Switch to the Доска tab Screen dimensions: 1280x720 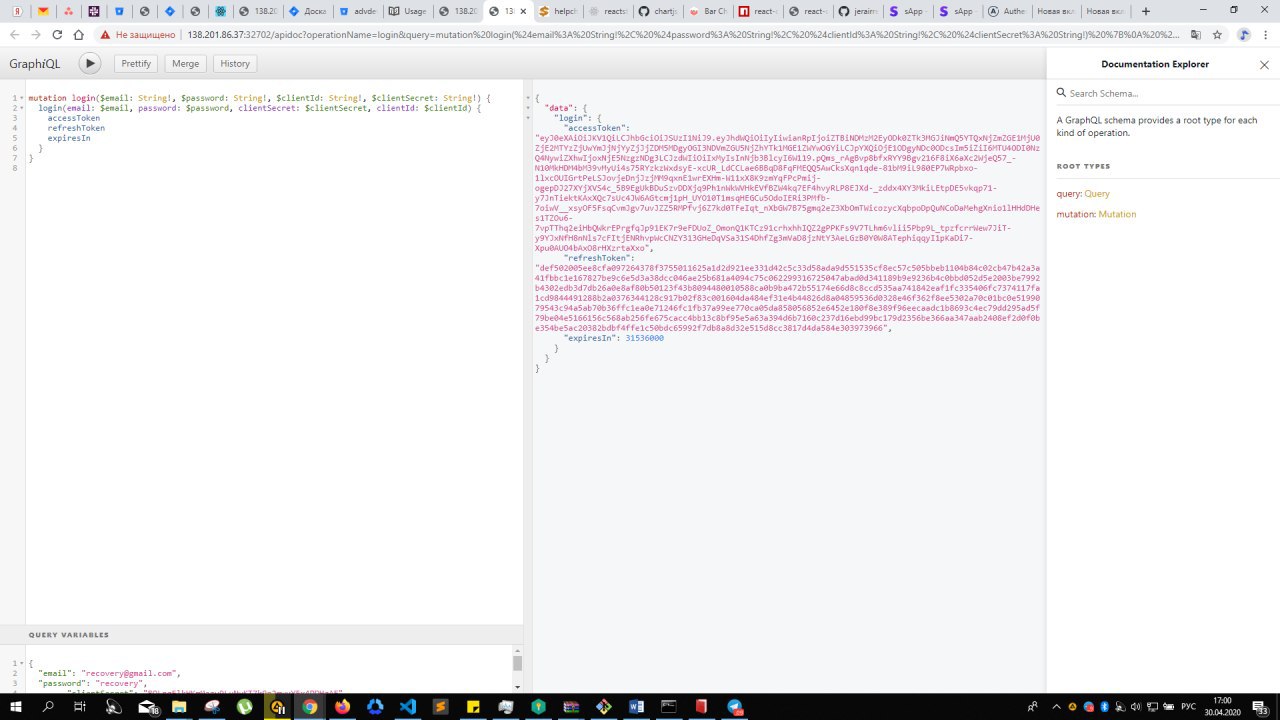tap(307, 11)
